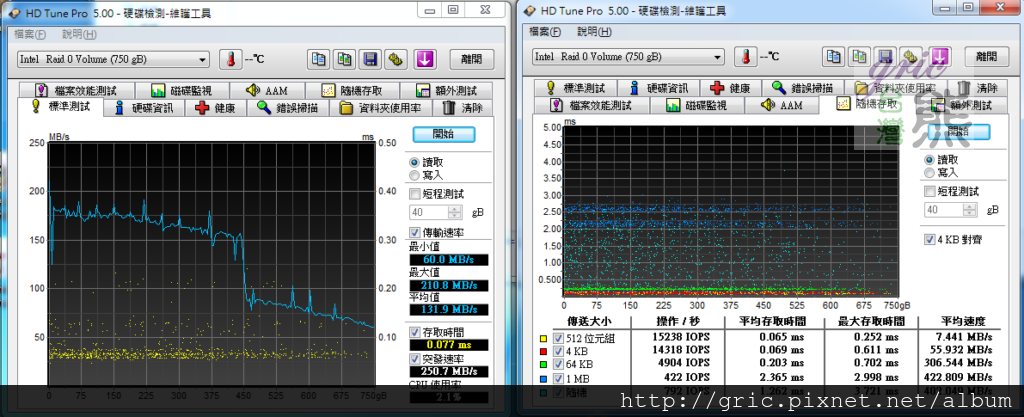Uncheck the 1 MB transfer size checkbox
This screenshot has width=1024, height=417.
coord(558,378)
